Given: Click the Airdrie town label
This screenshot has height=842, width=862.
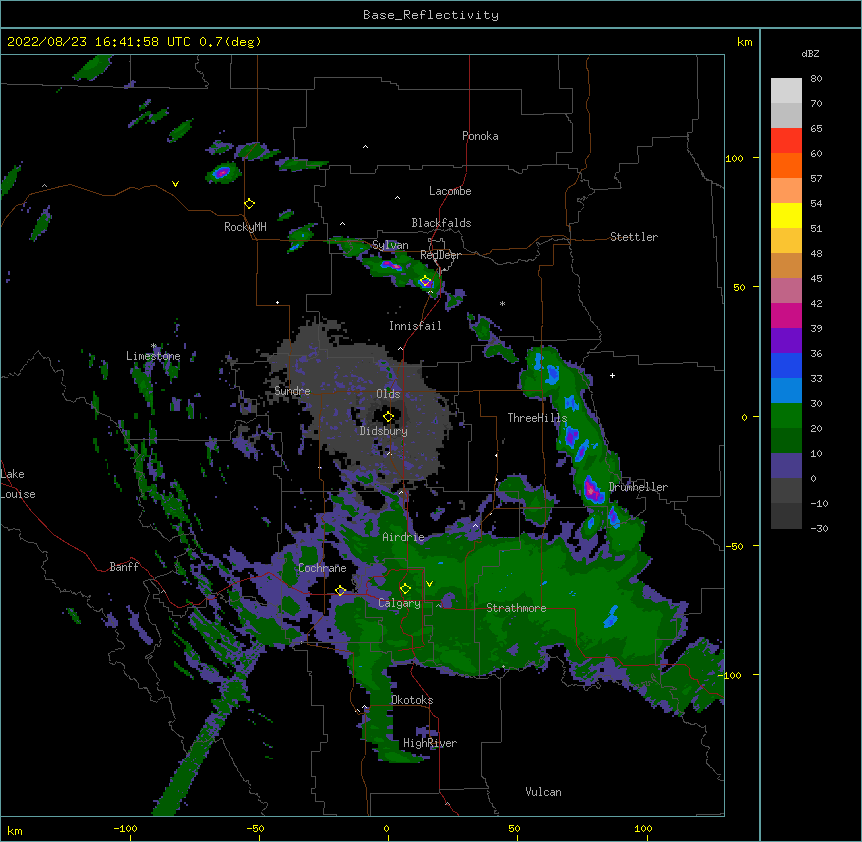Looking at the screenshot, I should point(404,537).
